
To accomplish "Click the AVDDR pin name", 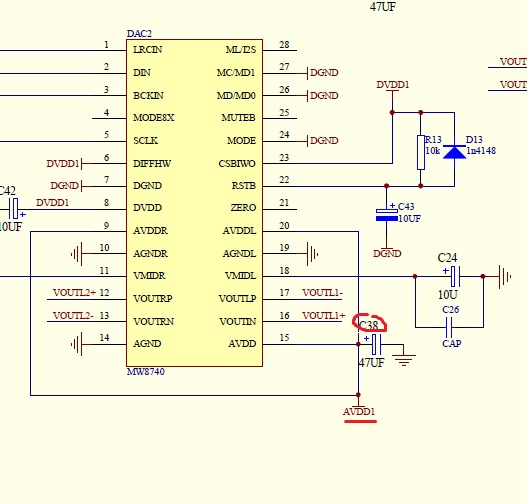I will point(150,231).
